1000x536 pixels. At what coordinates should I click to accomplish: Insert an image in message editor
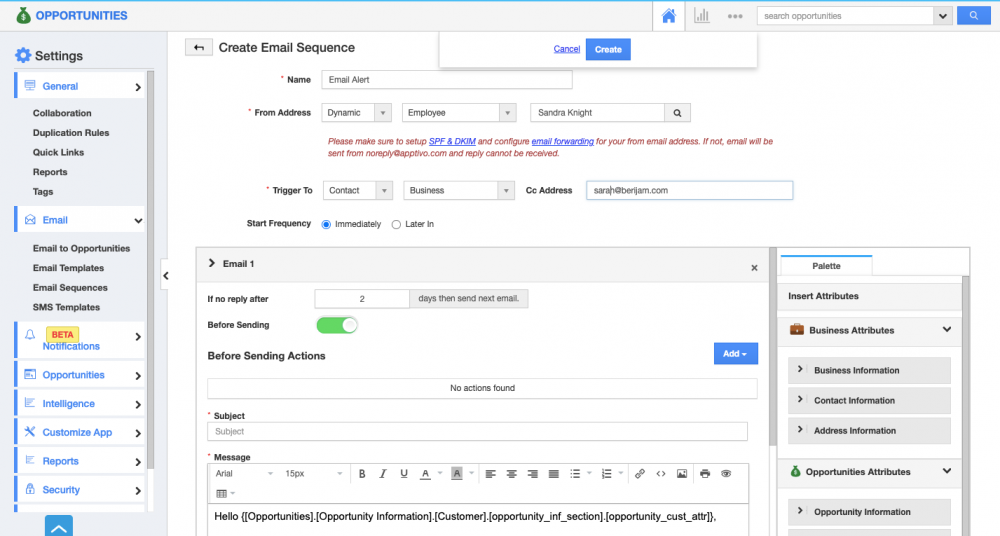point(681,474)
